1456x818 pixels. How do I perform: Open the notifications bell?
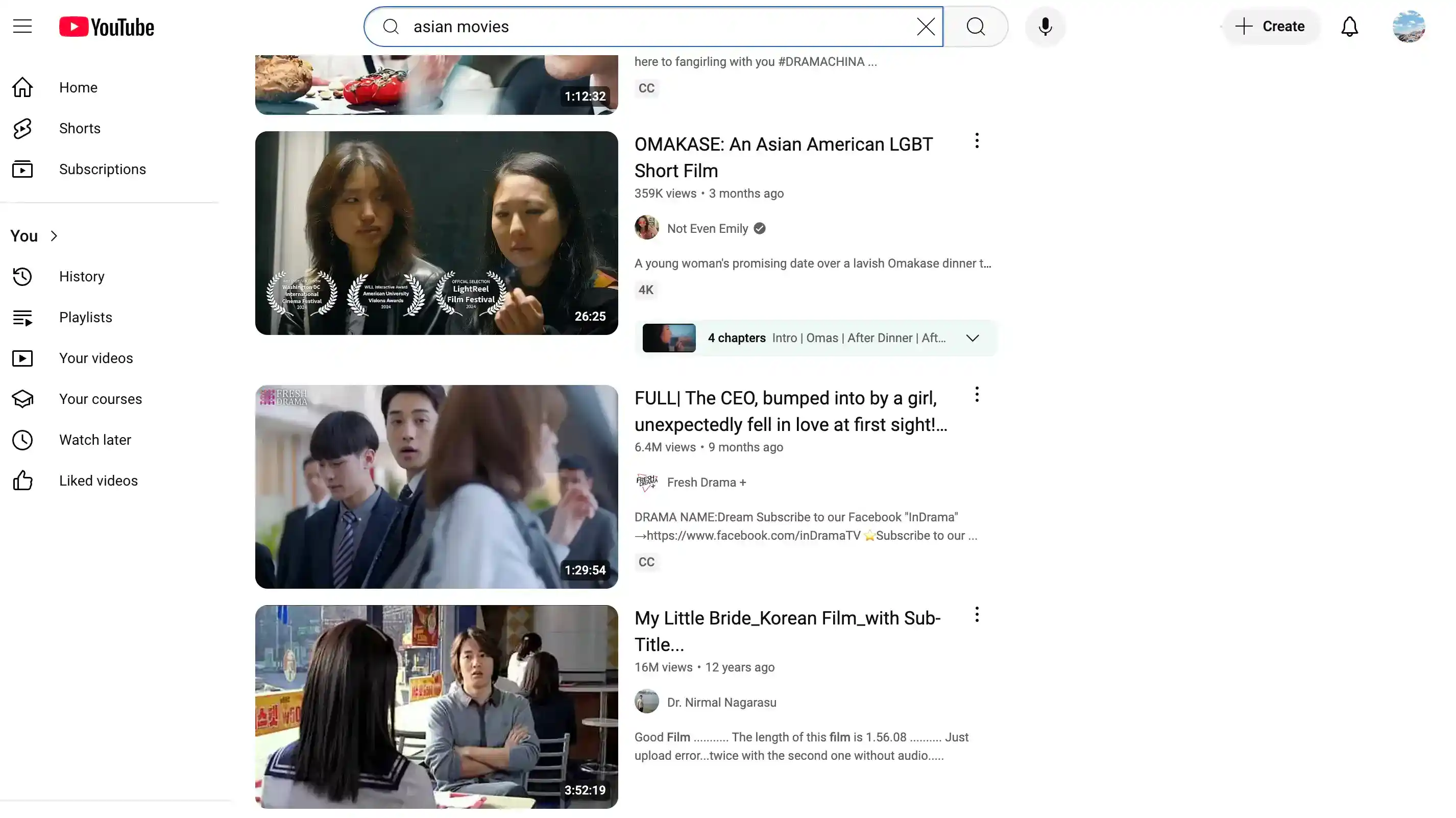pos(1349,27)
